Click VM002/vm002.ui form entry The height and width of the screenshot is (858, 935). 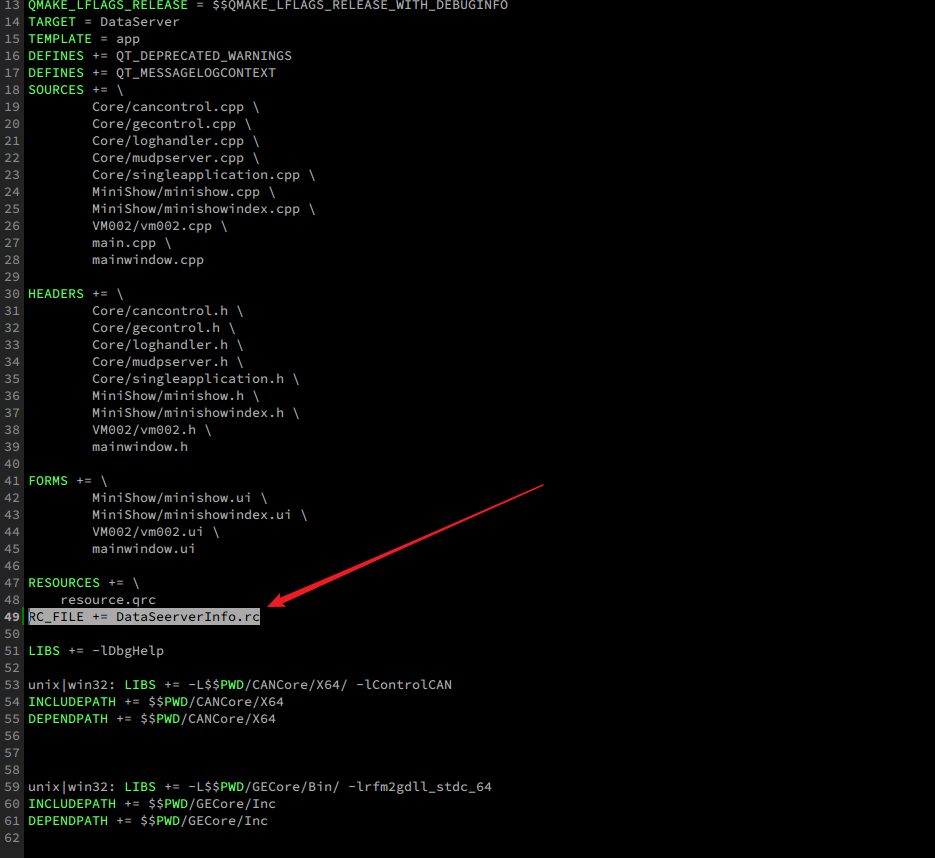click(x=156, y=532)
